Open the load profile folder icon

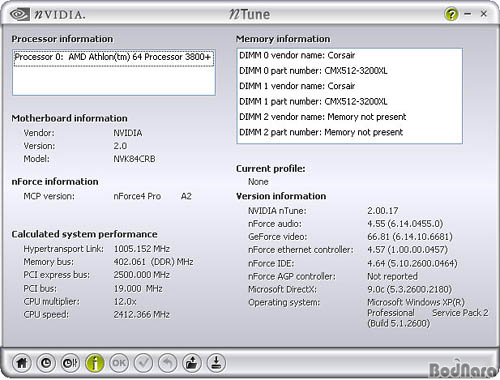coord(192,363)
